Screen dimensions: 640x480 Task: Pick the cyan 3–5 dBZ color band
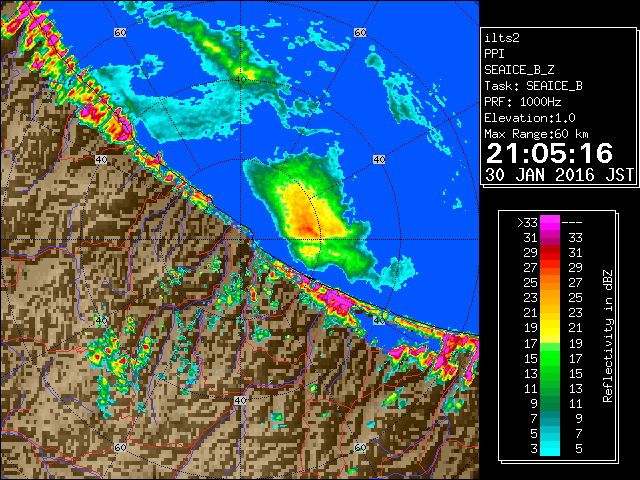[550, 448]
